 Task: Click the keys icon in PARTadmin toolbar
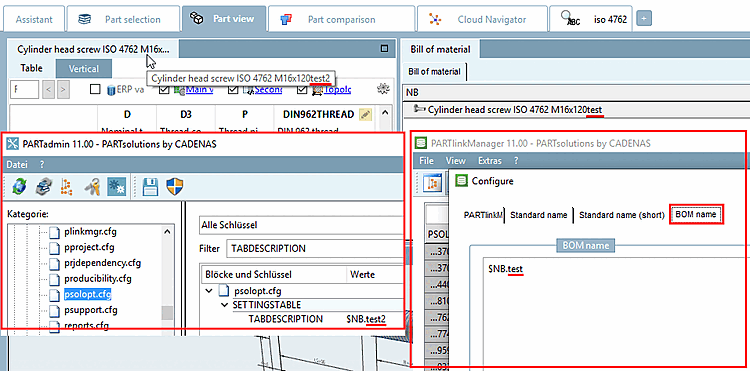91,186
